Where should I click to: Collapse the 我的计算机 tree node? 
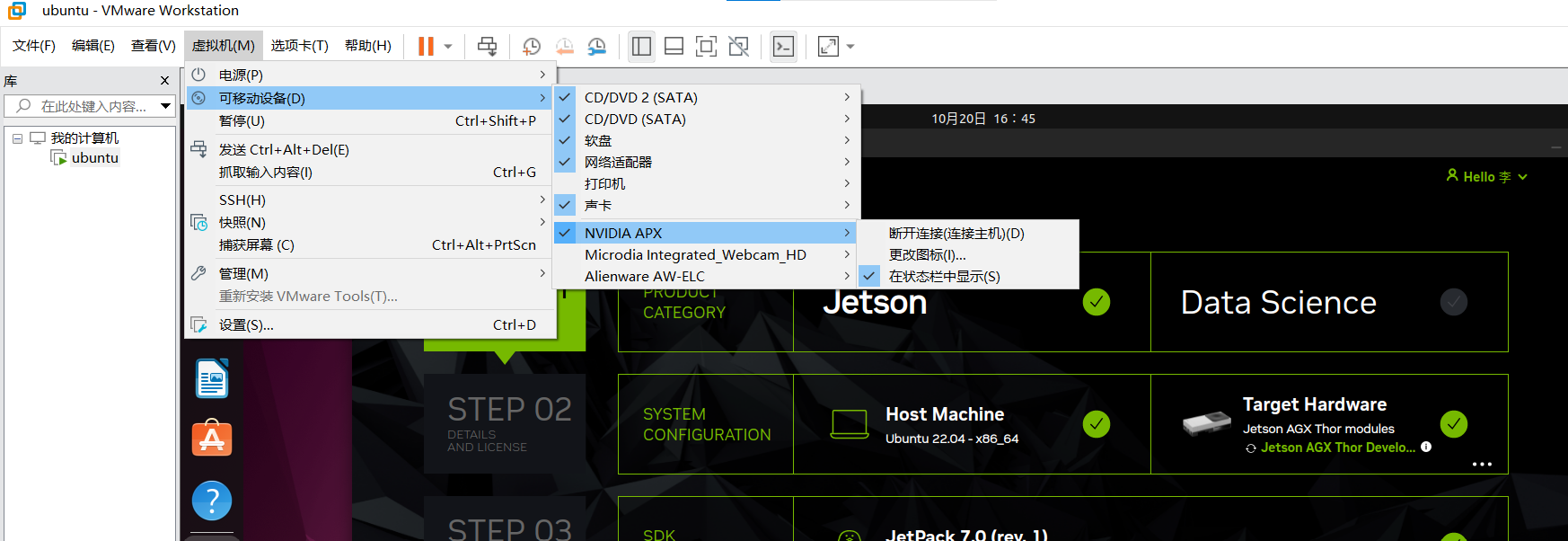(17, 138)
